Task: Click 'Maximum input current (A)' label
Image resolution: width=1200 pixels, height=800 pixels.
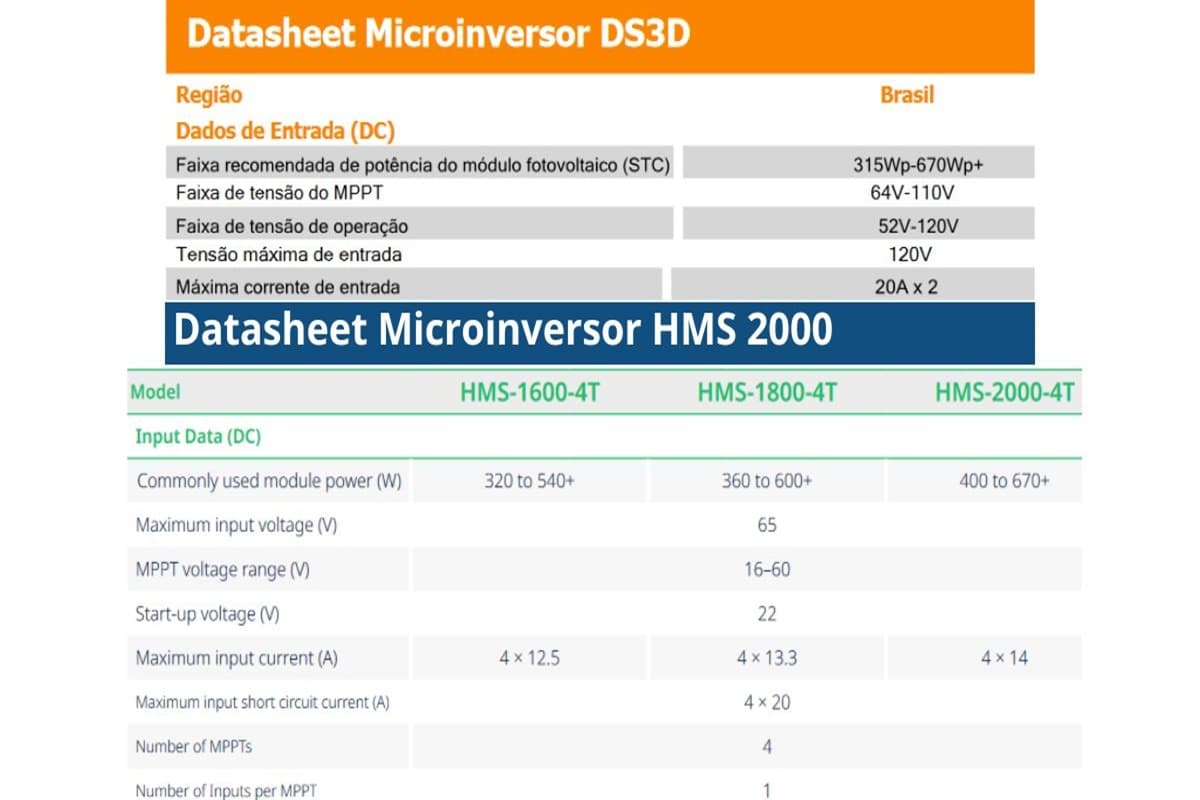Action: [x=237, y=658]
